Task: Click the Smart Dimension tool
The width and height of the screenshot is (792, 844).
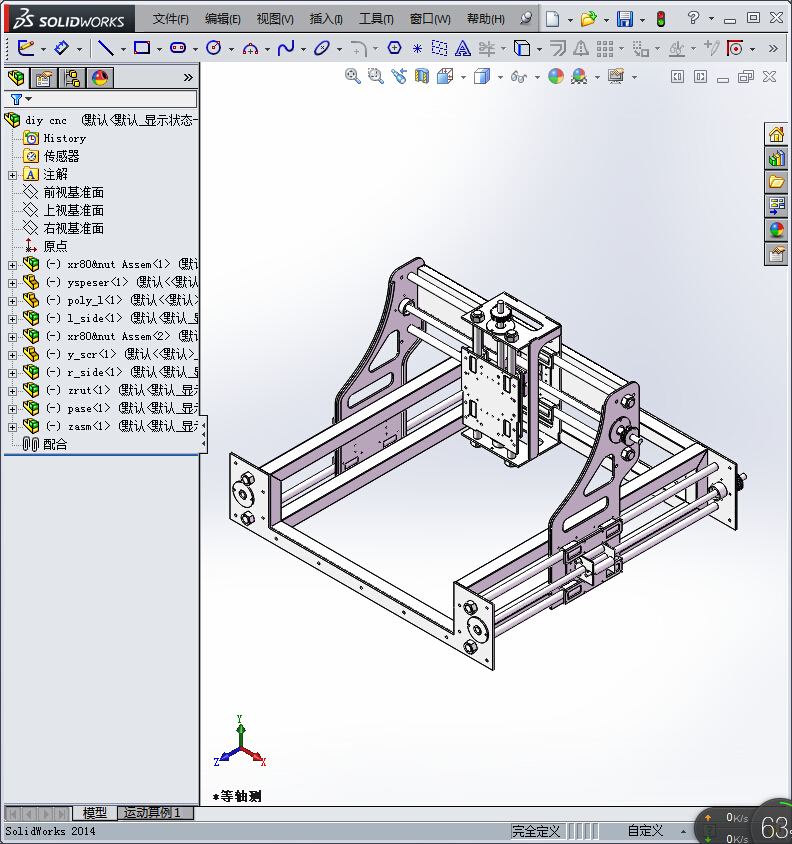Action: [61, 48]
